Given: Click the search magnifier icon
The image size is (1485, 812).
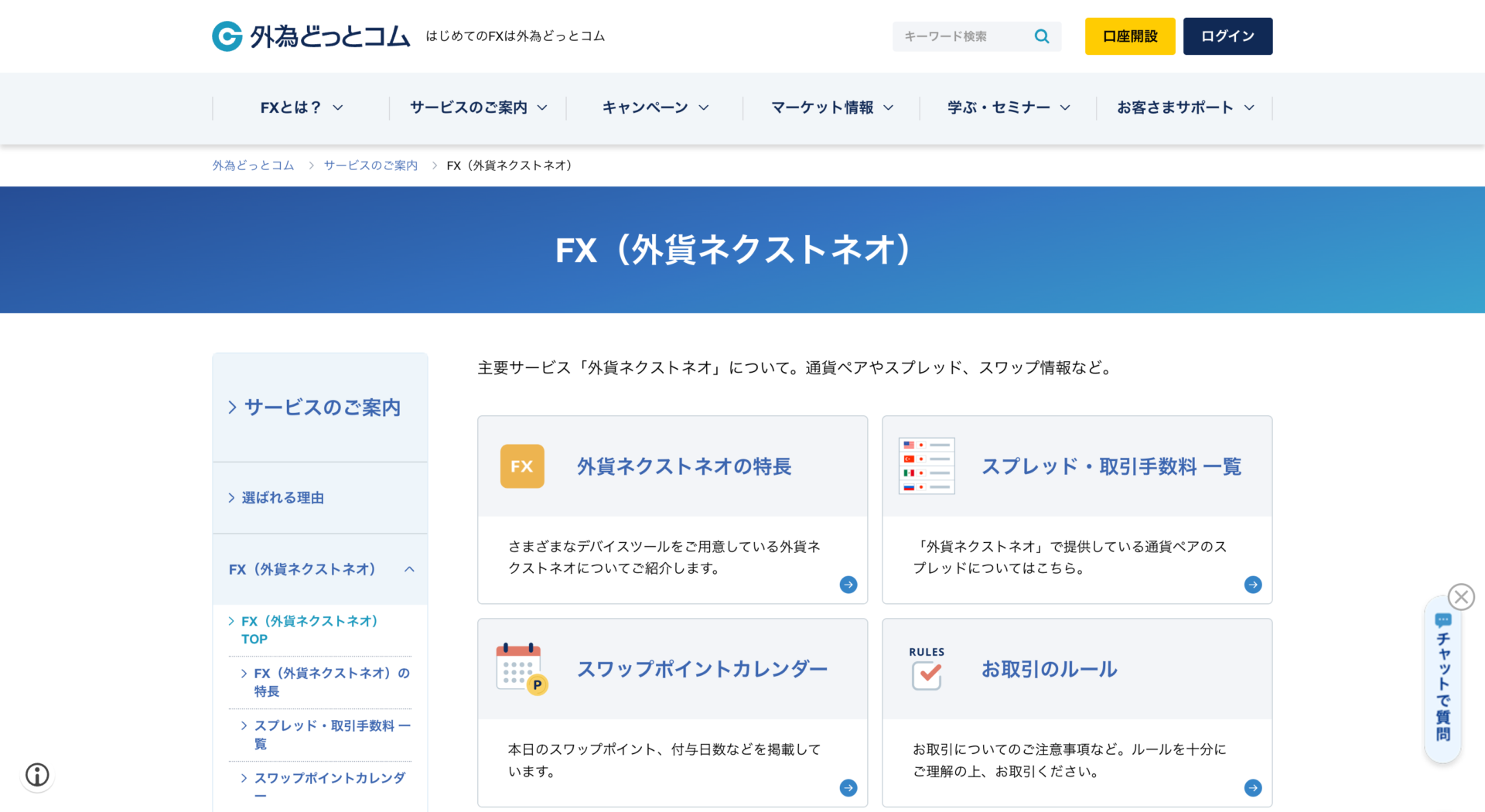Looking at the screenshot, I should 1042,36.
